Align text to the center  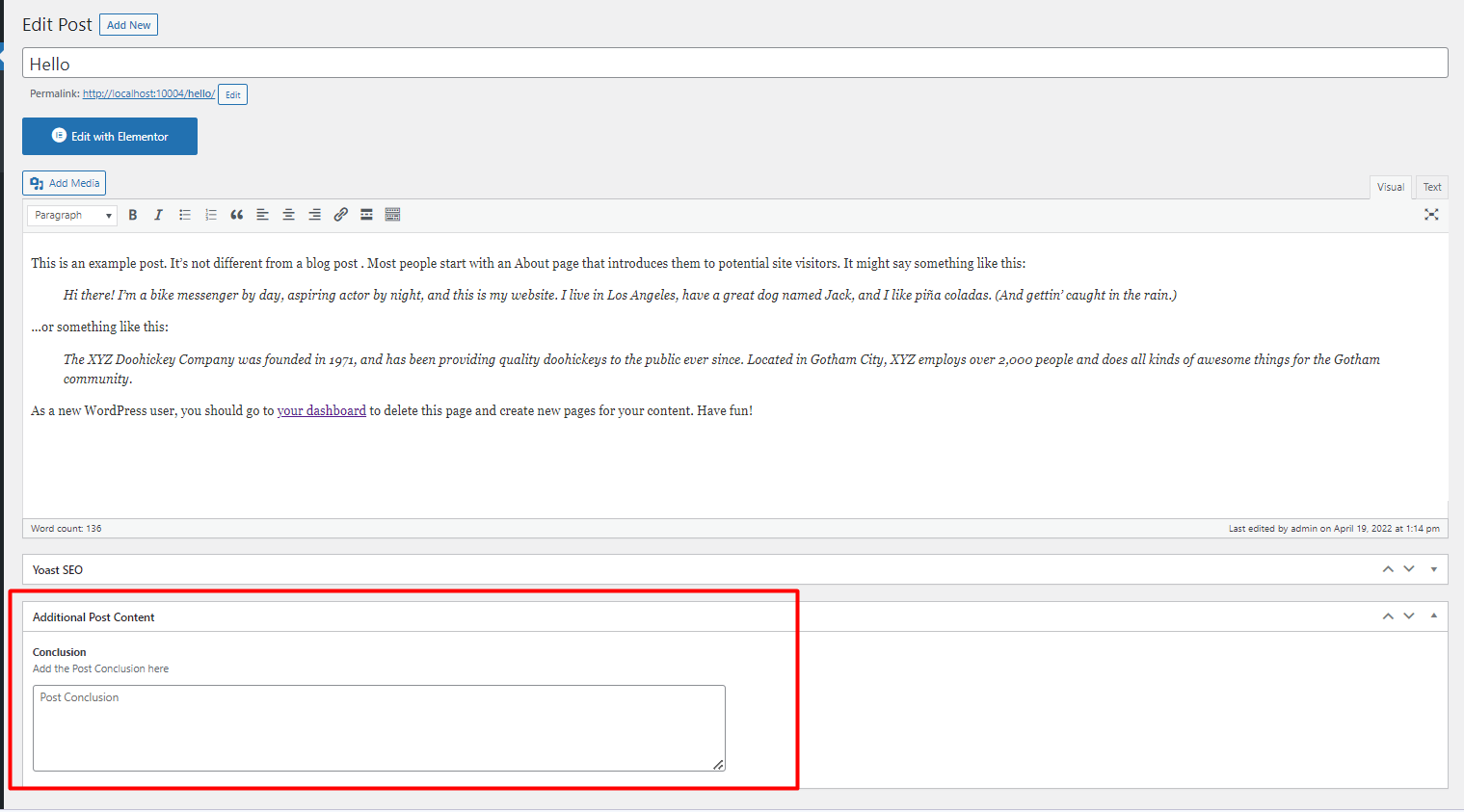tap(288, 214)
